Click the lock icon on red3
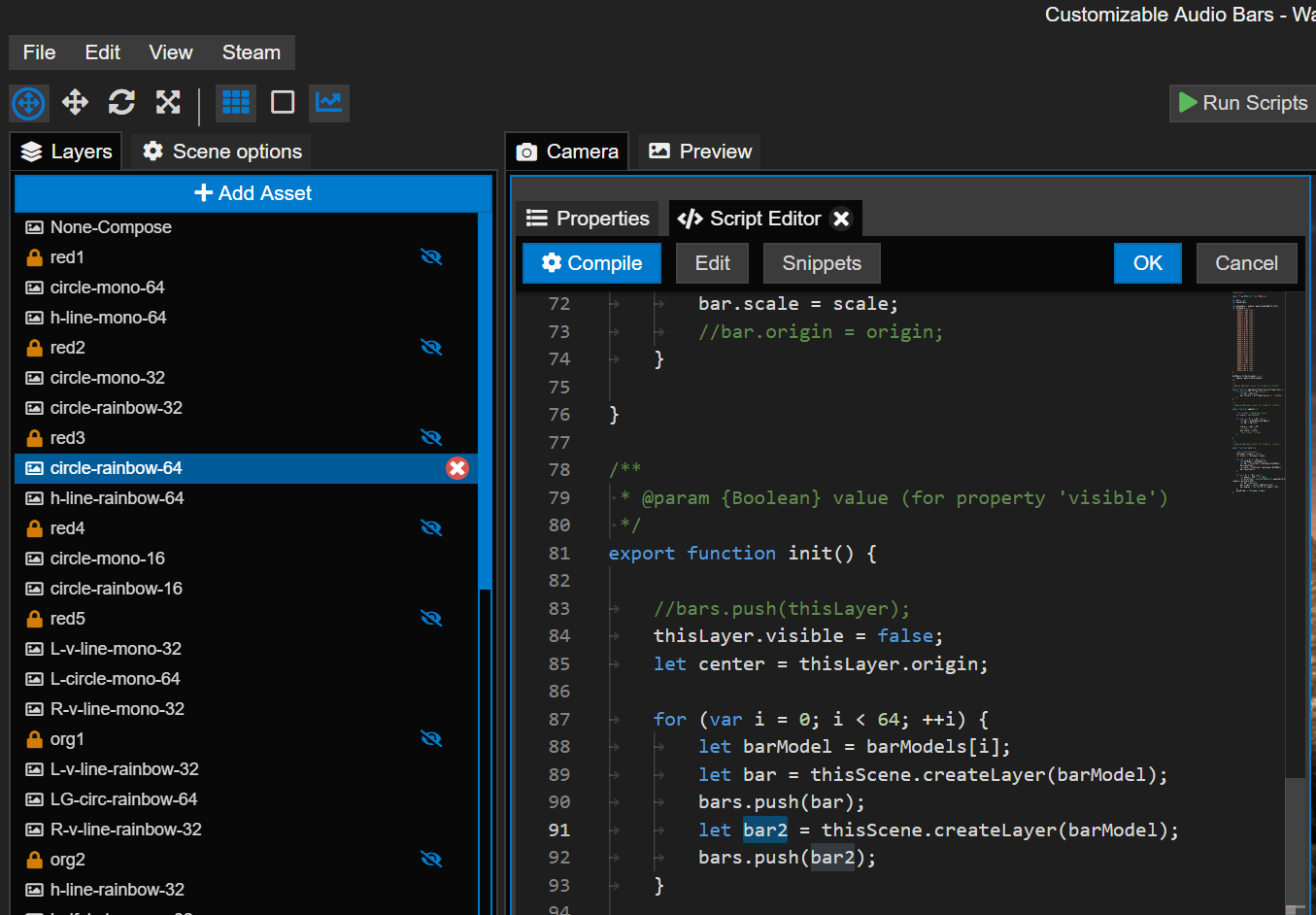 tap(34, 438)
